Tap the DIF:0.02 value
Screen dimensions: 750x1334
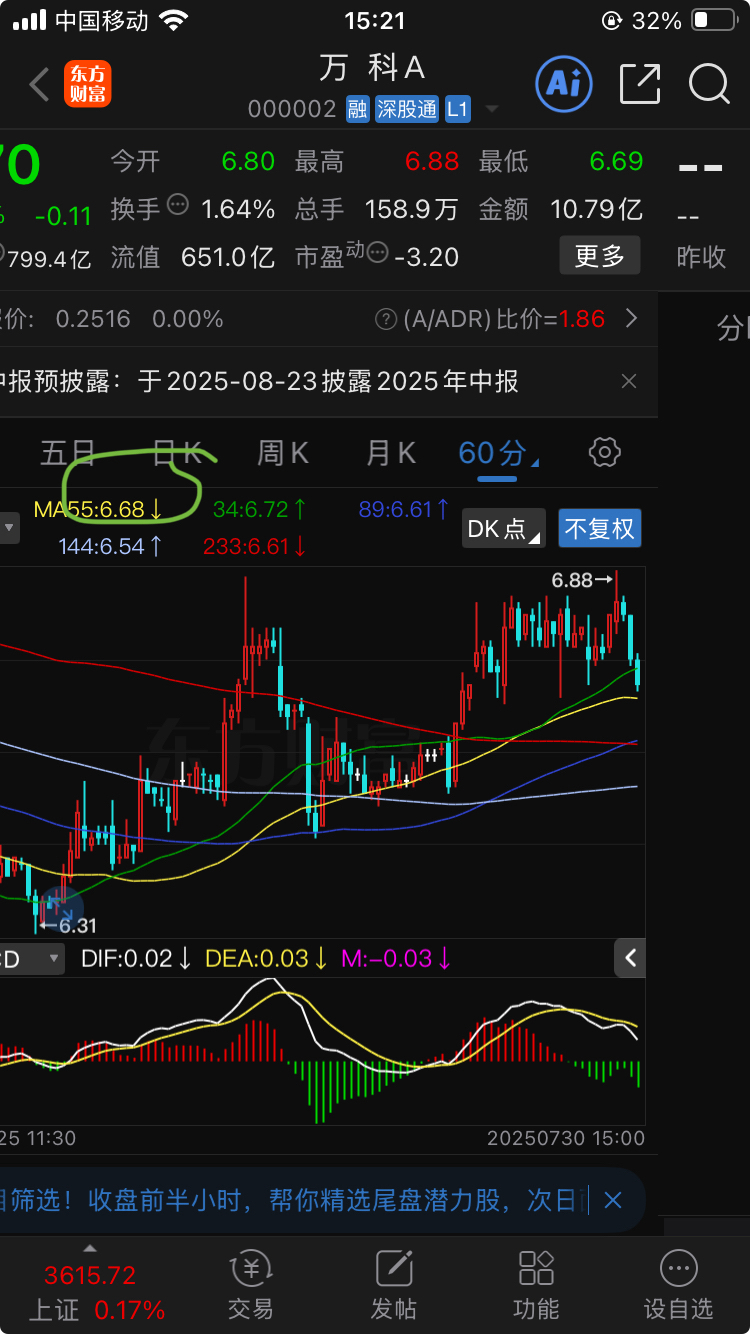(136, 958)
